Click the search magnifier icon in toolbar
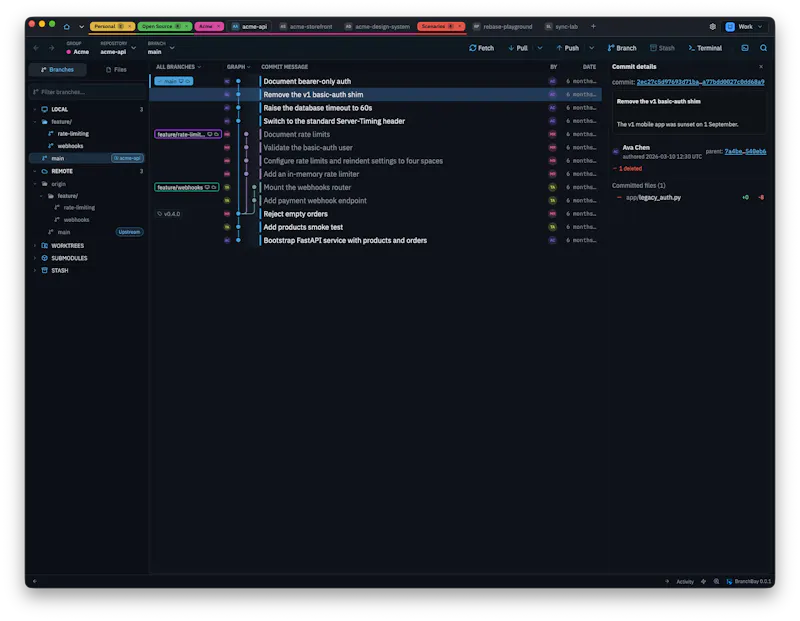Viewport: 800px width, 621px height. point(763,48)
